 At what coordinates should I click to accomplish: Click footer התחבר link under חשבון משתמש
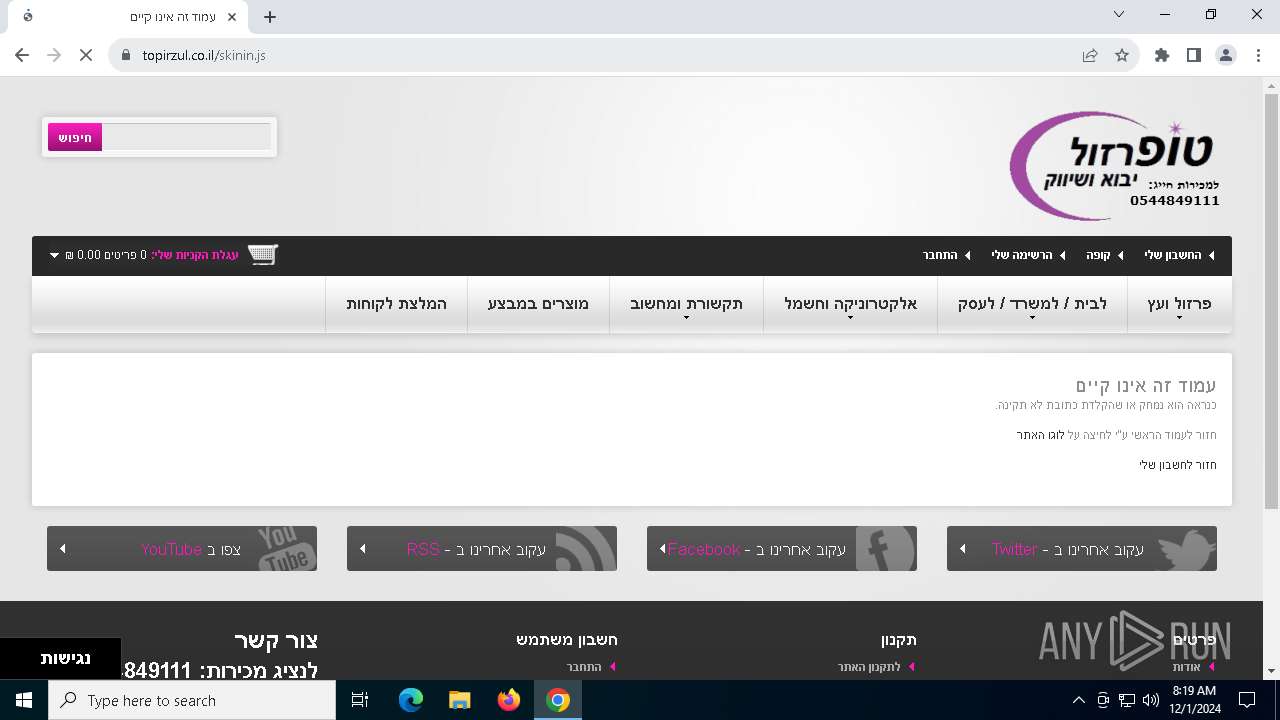584,667
